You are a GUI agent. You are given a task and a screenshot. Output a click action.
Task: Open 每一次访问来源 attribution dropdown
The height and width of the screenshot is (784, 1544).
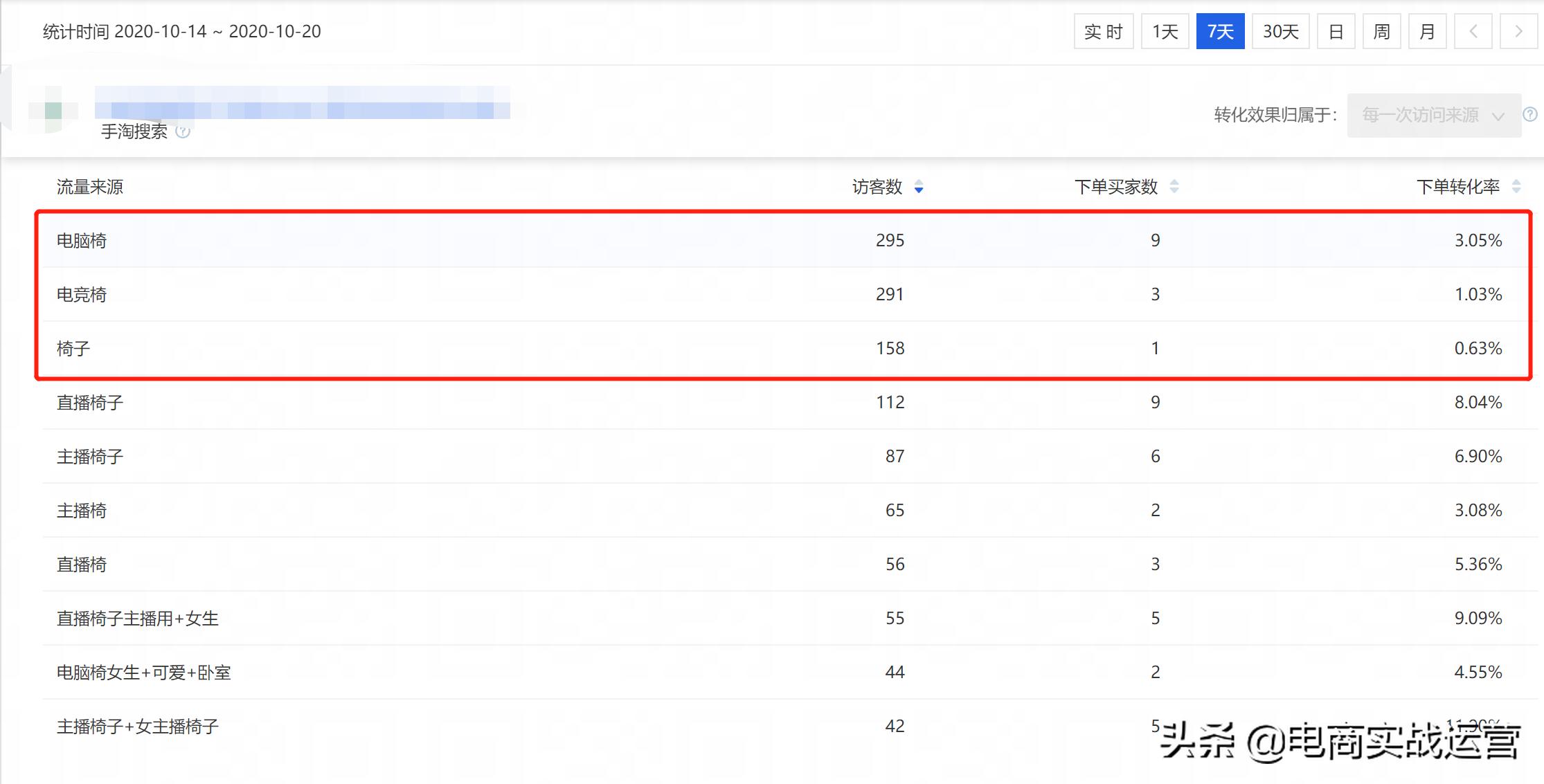pos(1433,115)
